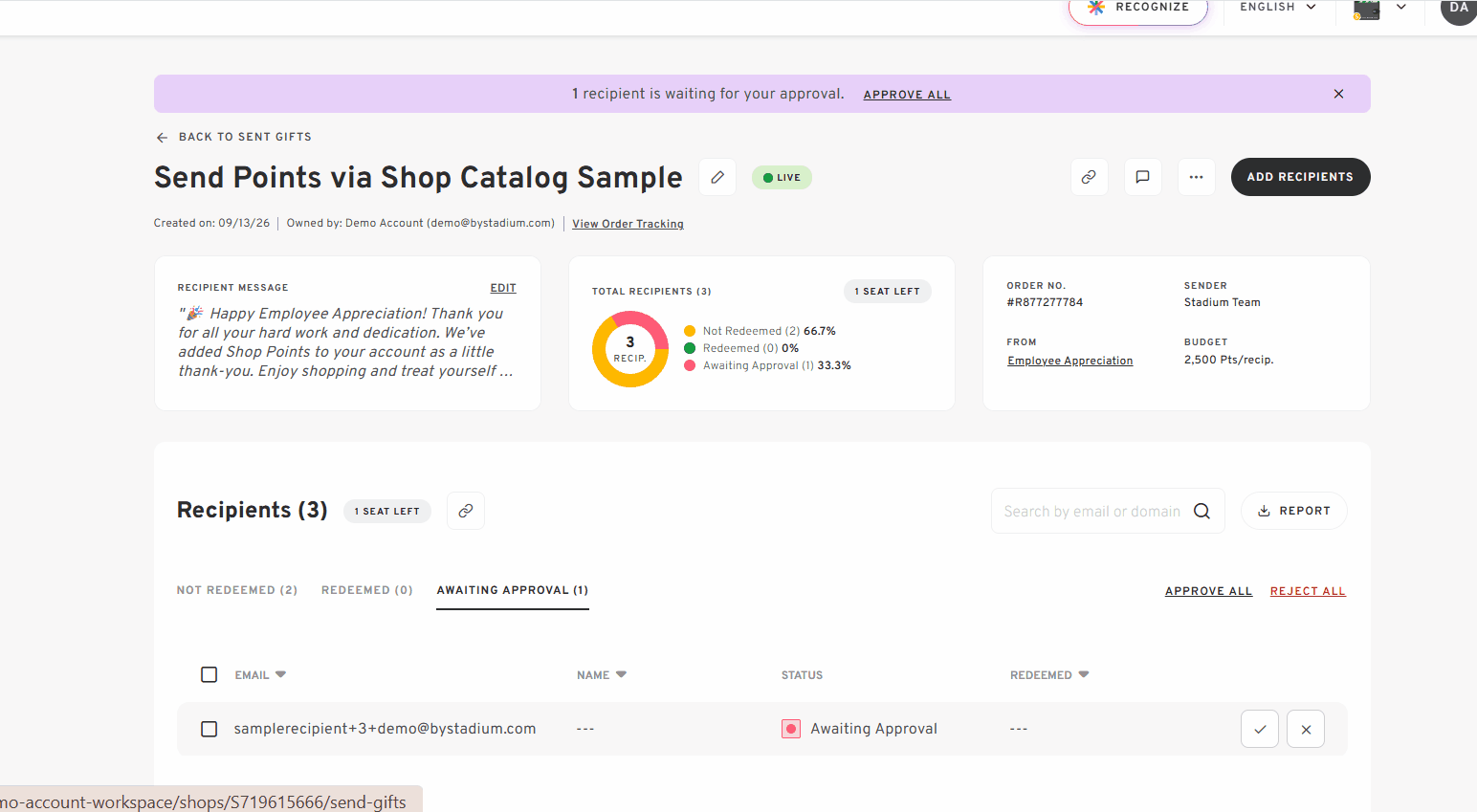Switch to Not Redeemed (2) tab
1477x812 pixels.
[237, 590]
